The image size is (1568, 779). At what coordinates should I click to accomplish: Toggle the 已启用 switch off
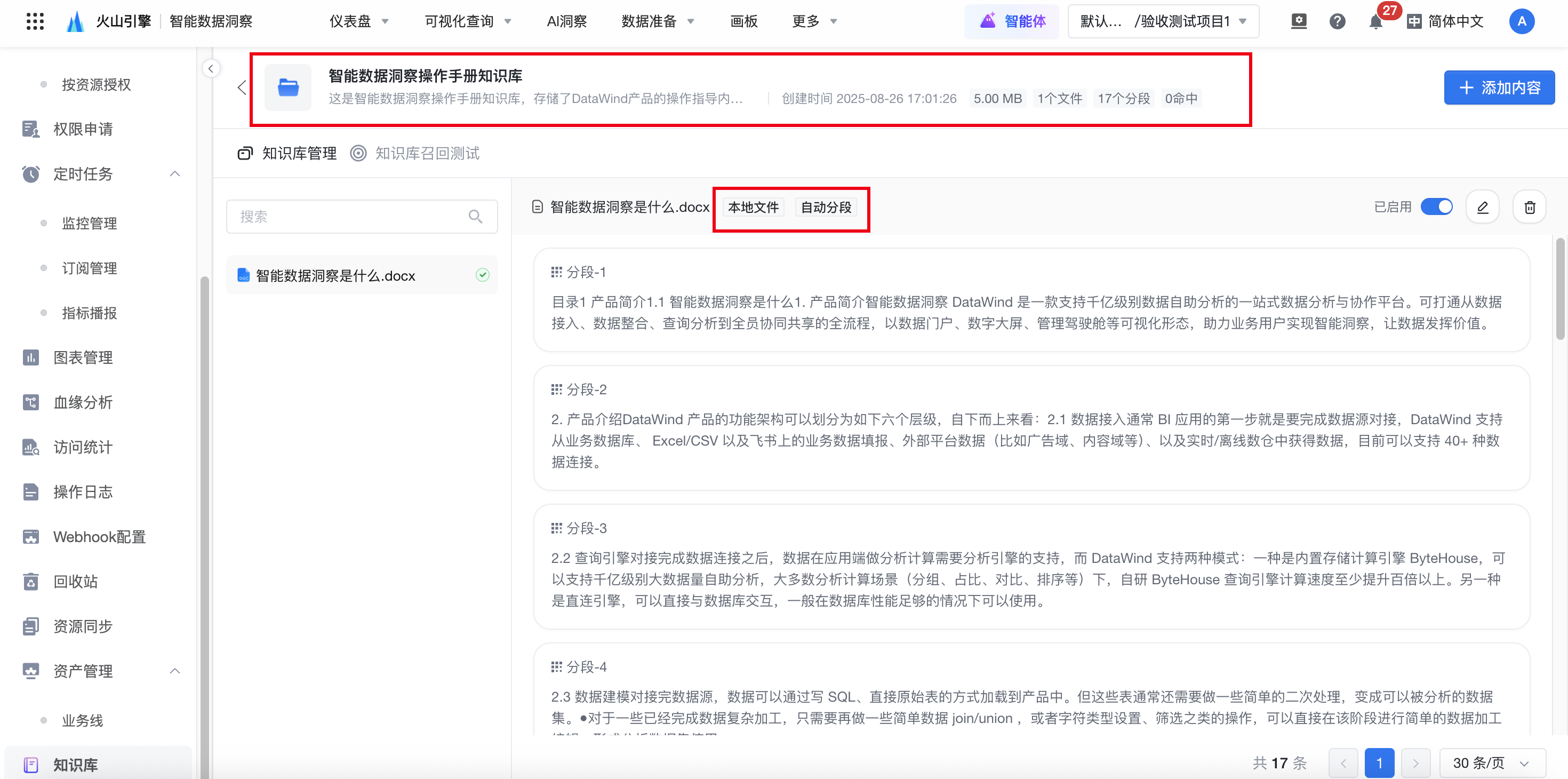[x=1436, y=207]
